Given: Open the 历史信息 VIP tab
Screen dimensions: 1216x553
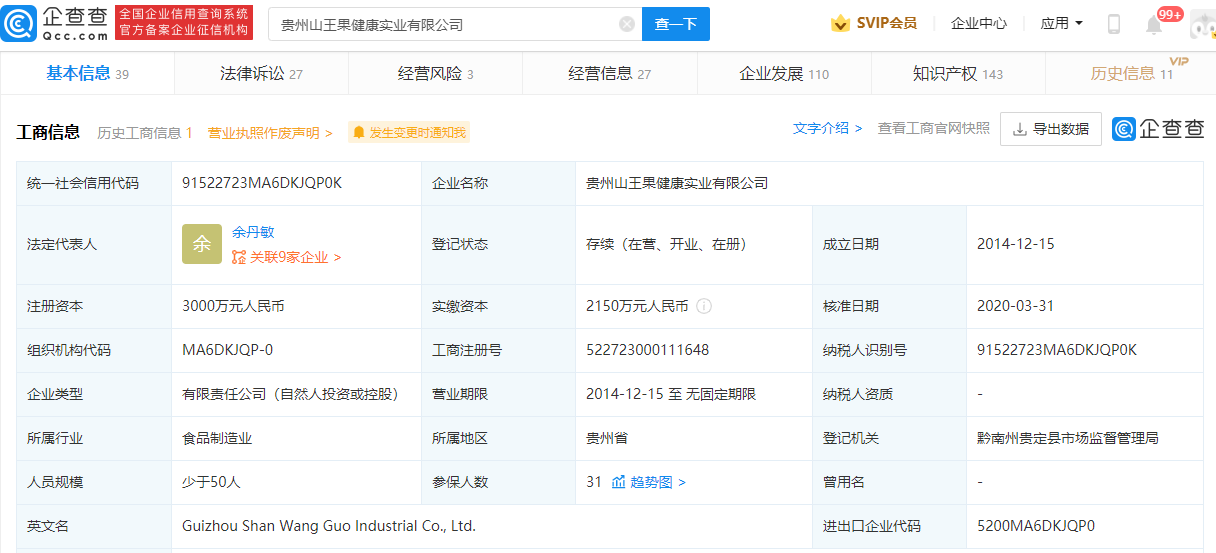Looking at the screenshot, I should [x=1132, y=74].
